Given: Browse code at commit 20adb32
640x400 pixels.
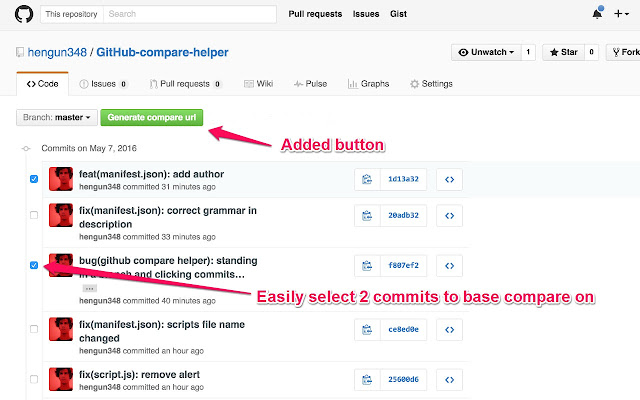Looking at the screenshot, I should pyautogui.click(x=450, y=215).
